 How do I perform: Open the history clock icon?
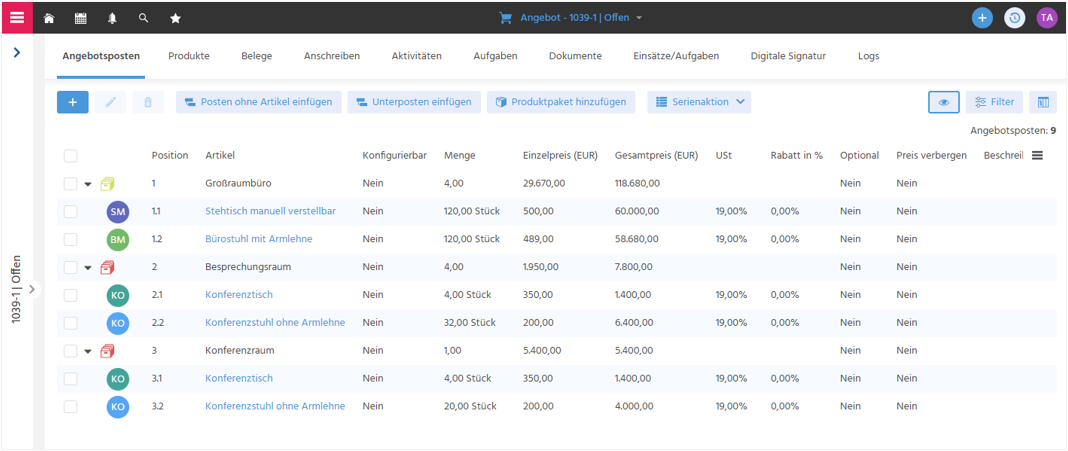1015,18
